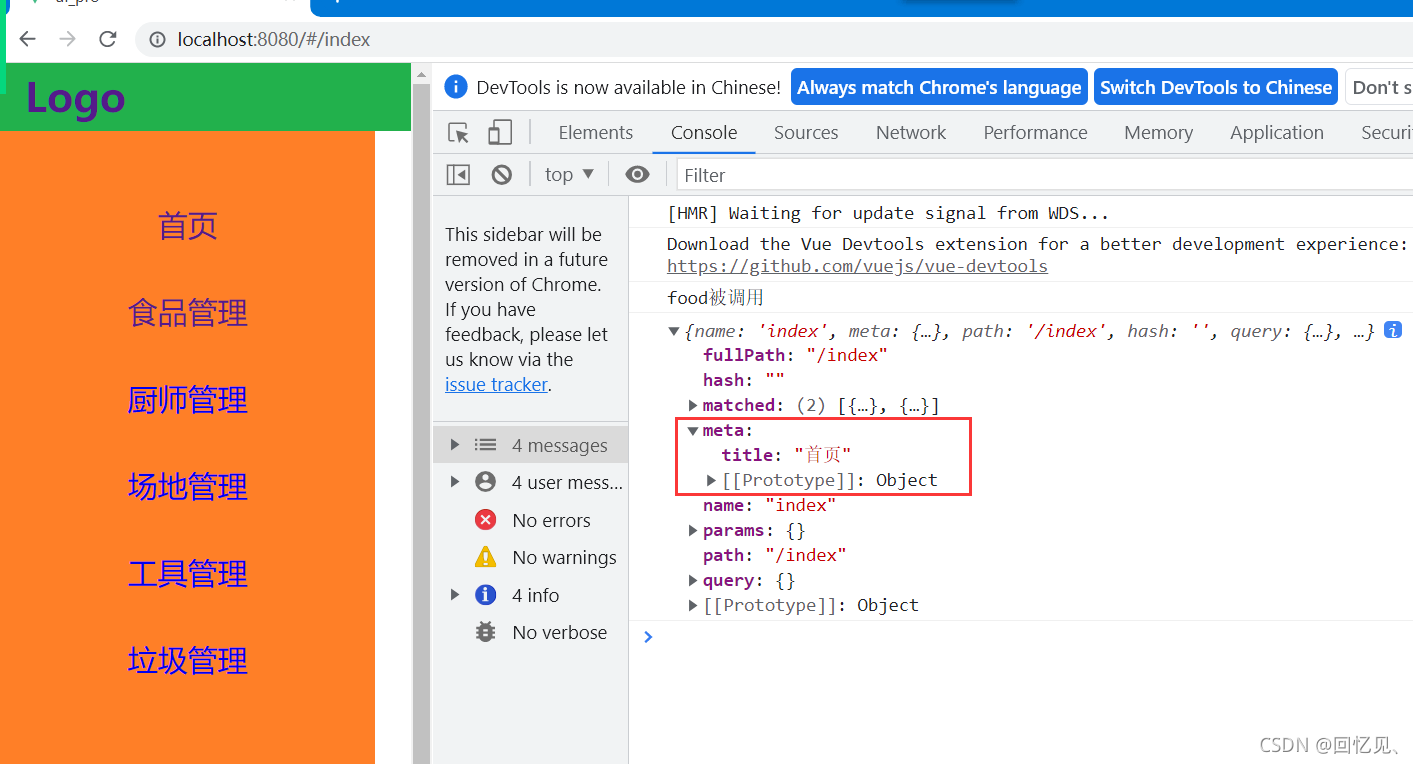
Task: Click the fullPath "/index" property
Action: (x=795, y=355)
